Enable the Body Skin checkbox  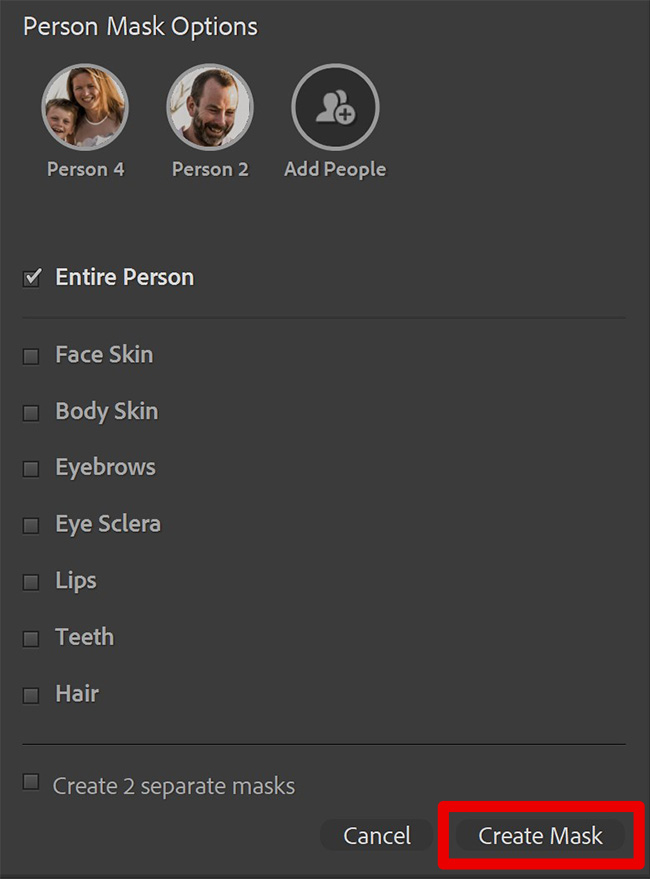point(31,413)
